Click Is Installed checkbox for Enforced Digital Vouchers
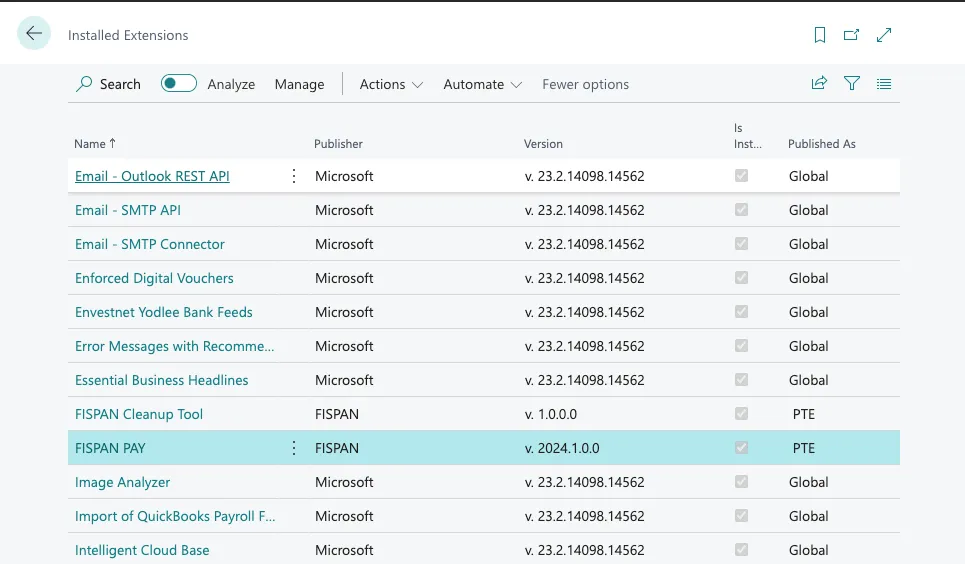This screenshot has width=965, height=564. click(x=741, y=278)
